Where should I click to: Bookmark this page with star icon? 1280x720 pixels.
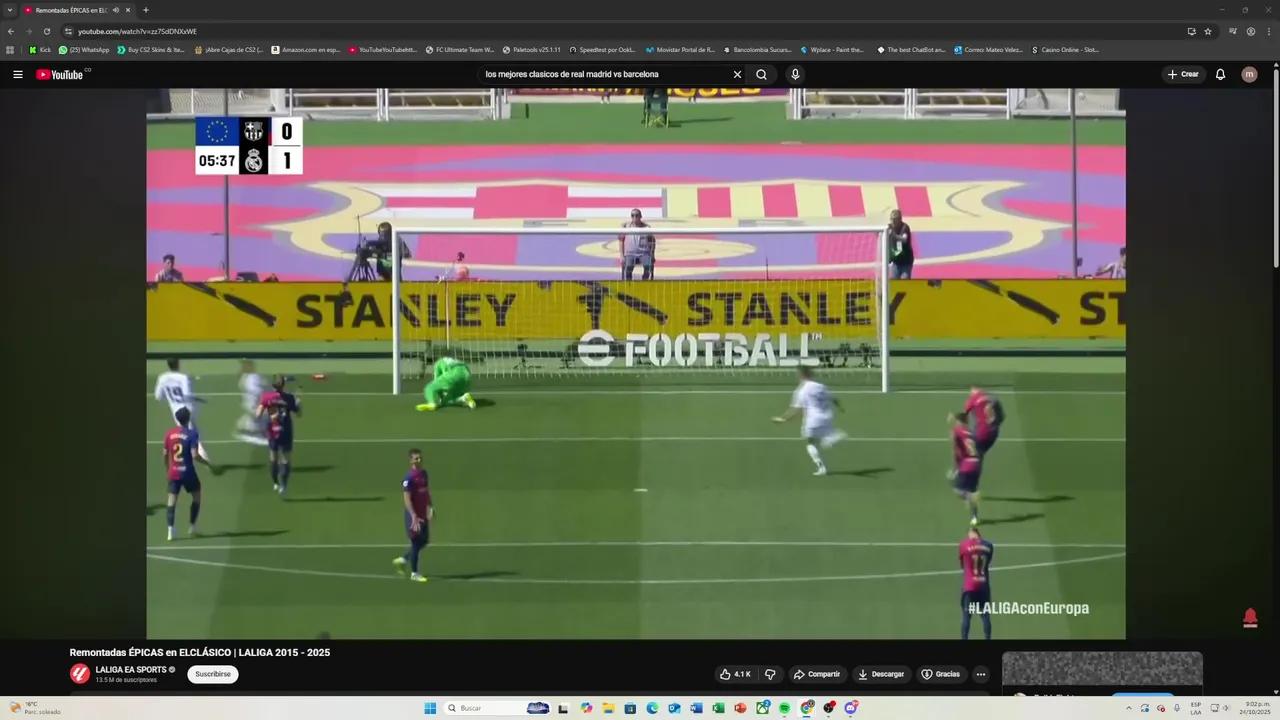1208,31
